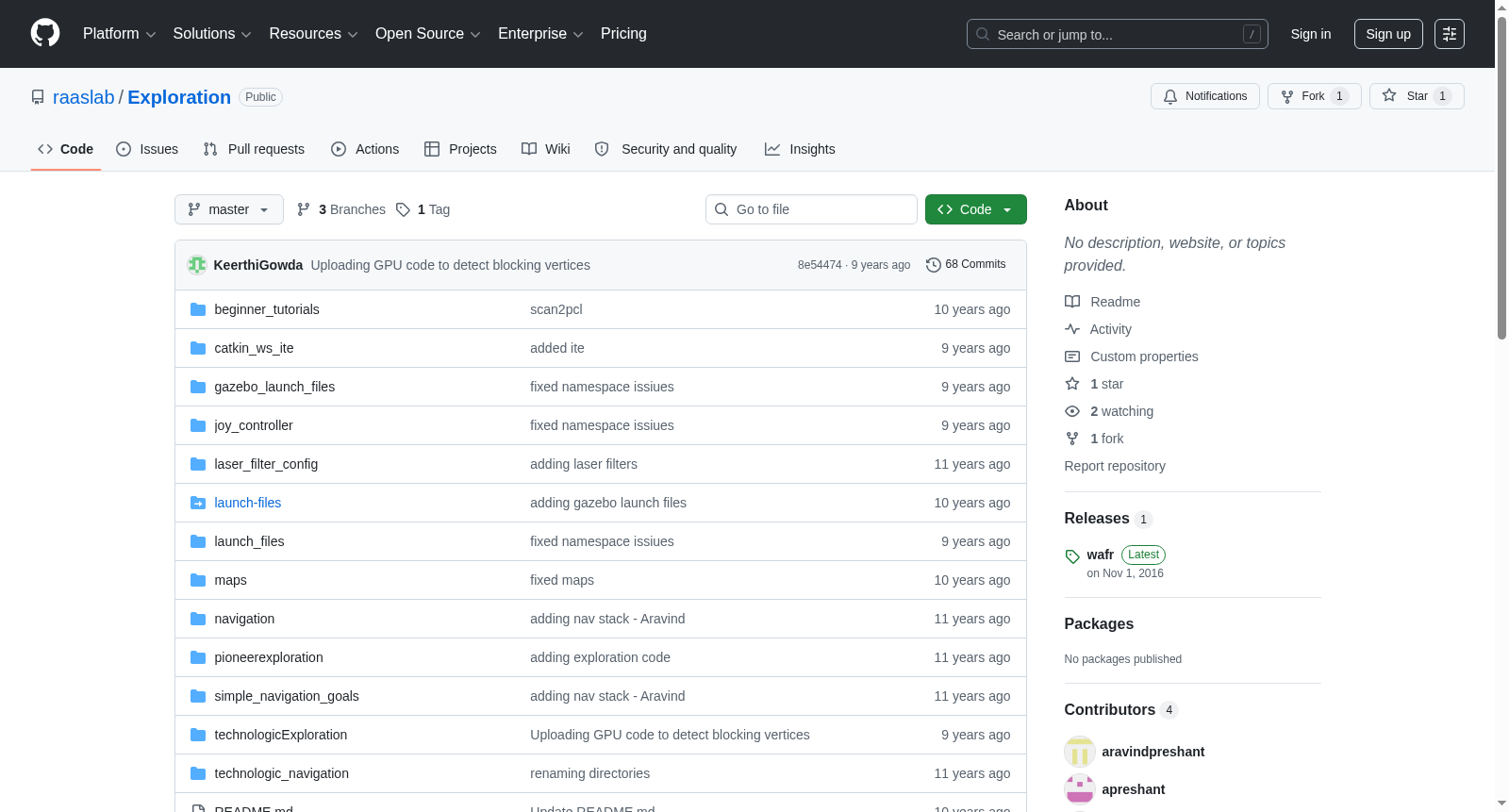This screenshot has width=1509, height=812.
Task: Open the simple_navigation_goals folder
Action: click(287, 696)
